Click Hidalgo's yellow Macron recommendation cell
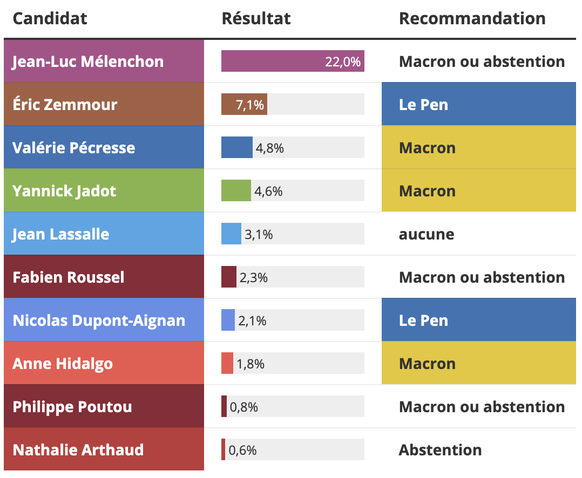 tap(479, 363)
